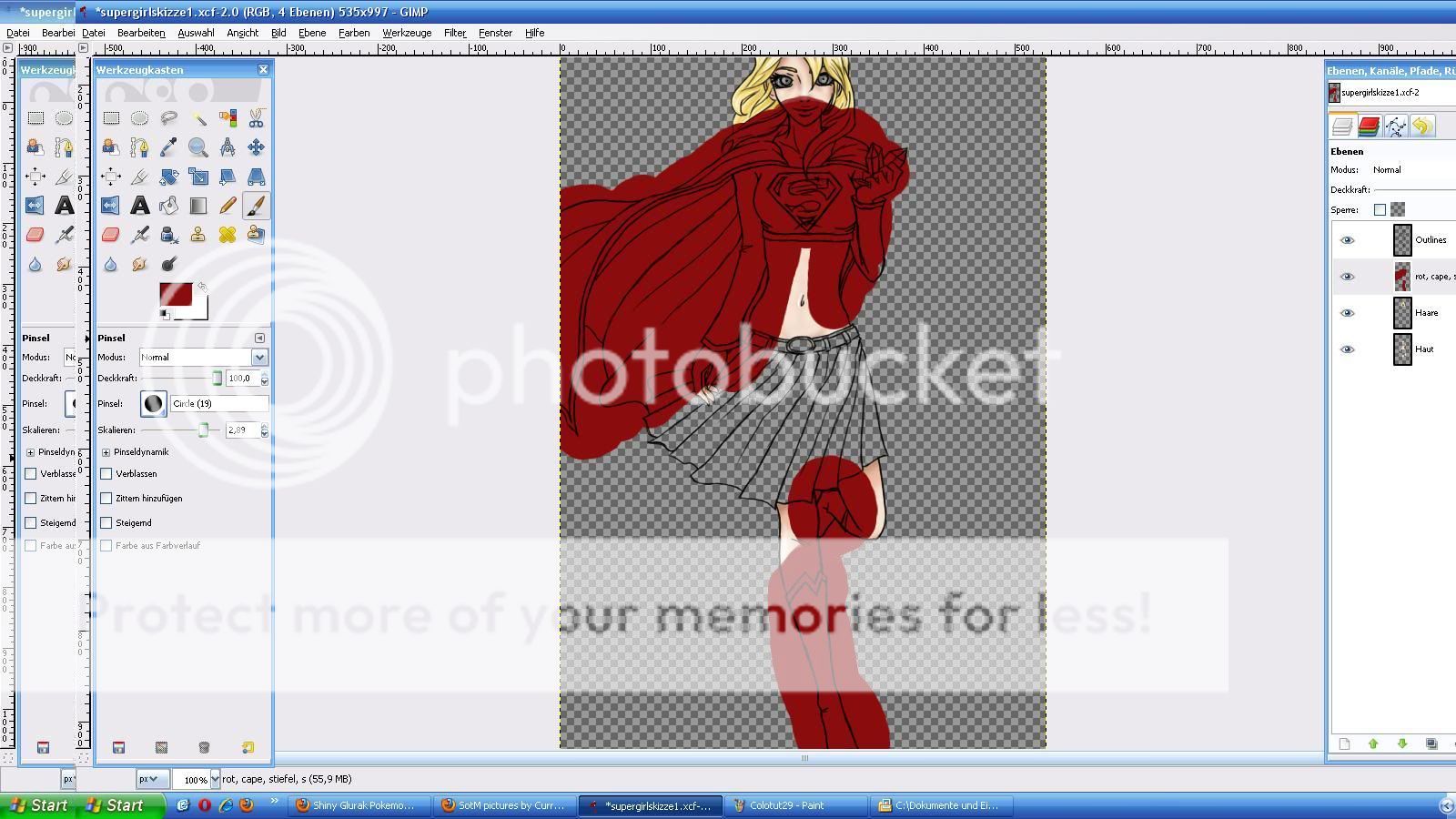Hide the Haut layer
Screen dimensions: 1456x819
coord(1348,349)
